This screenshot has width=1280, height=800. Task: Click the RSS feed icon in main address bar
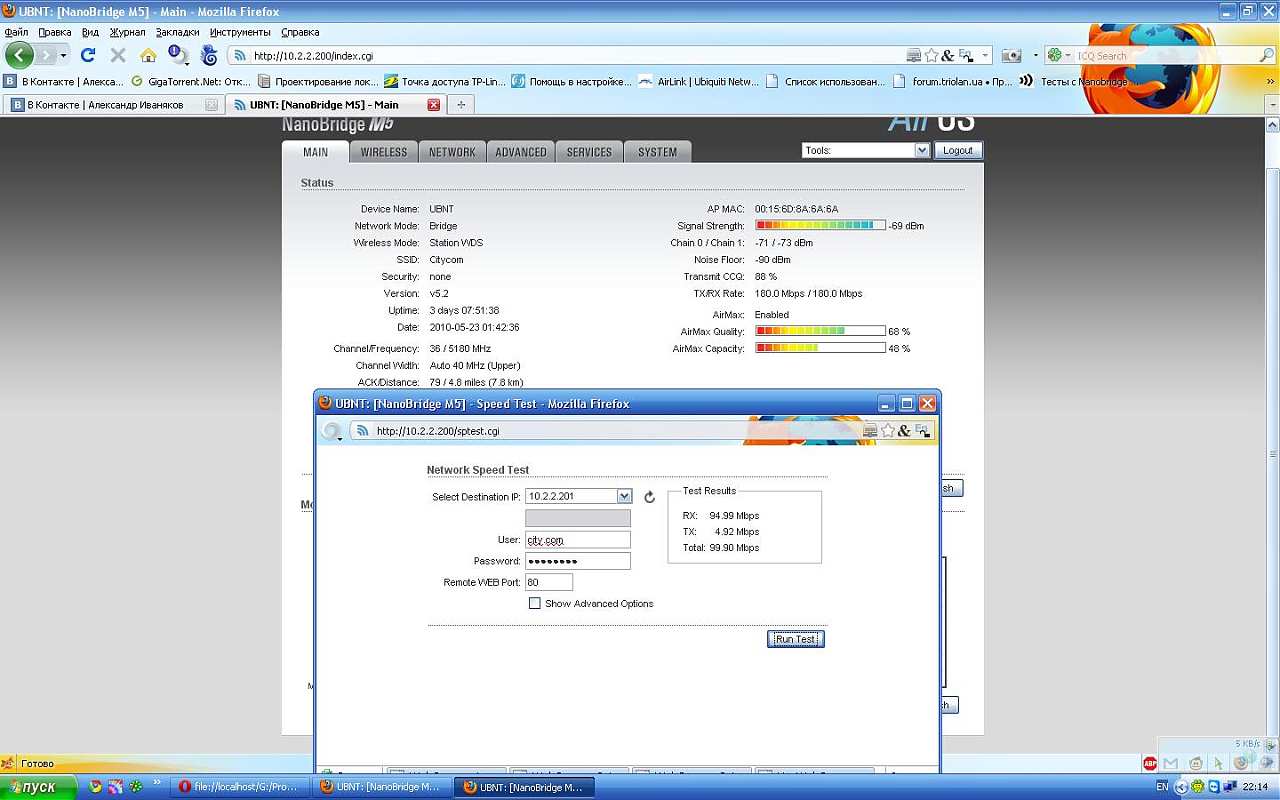click(240, 56)
